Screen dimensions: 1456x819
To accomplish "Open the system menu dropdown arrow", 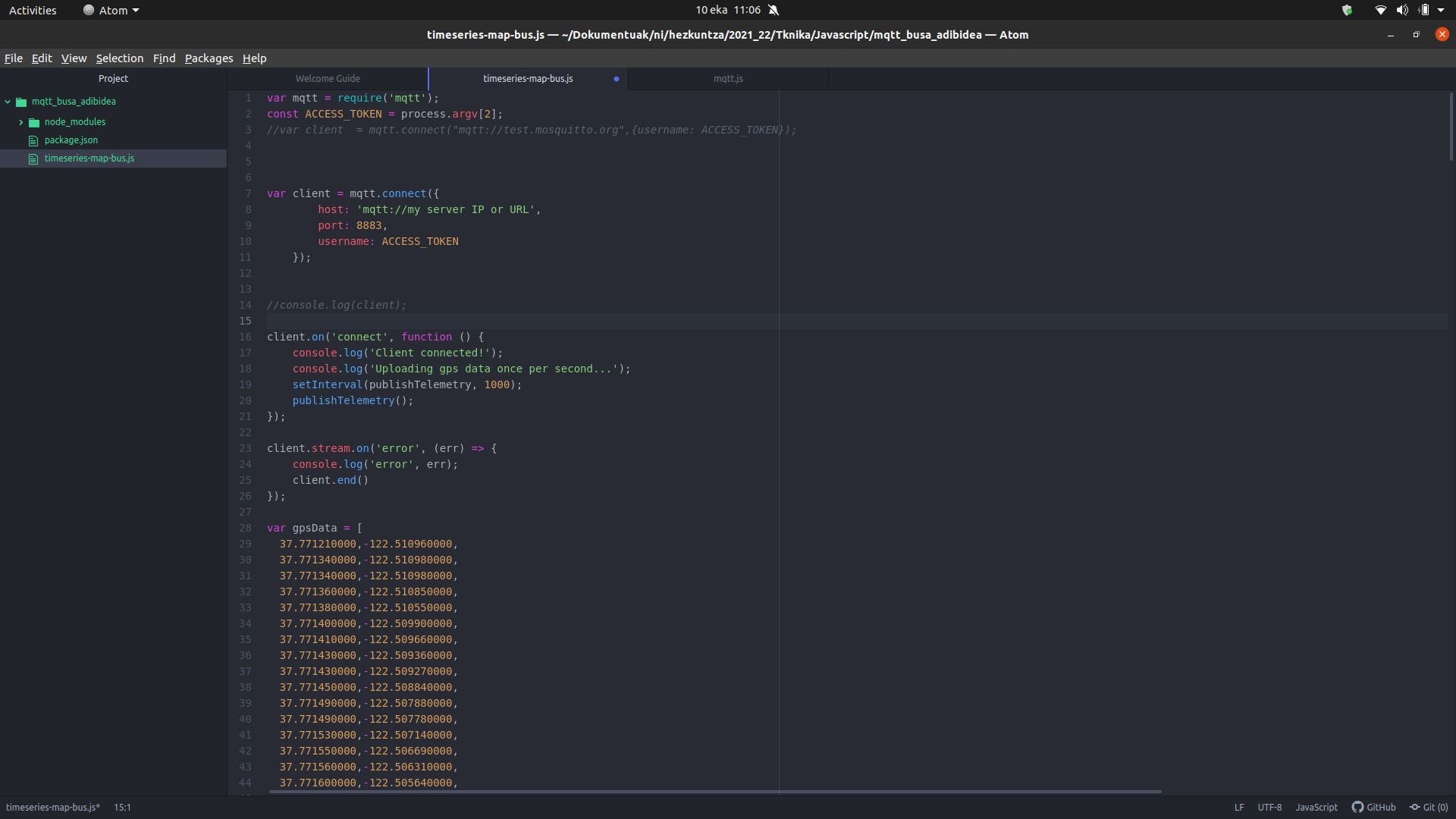I will [x=1441, y=10].
